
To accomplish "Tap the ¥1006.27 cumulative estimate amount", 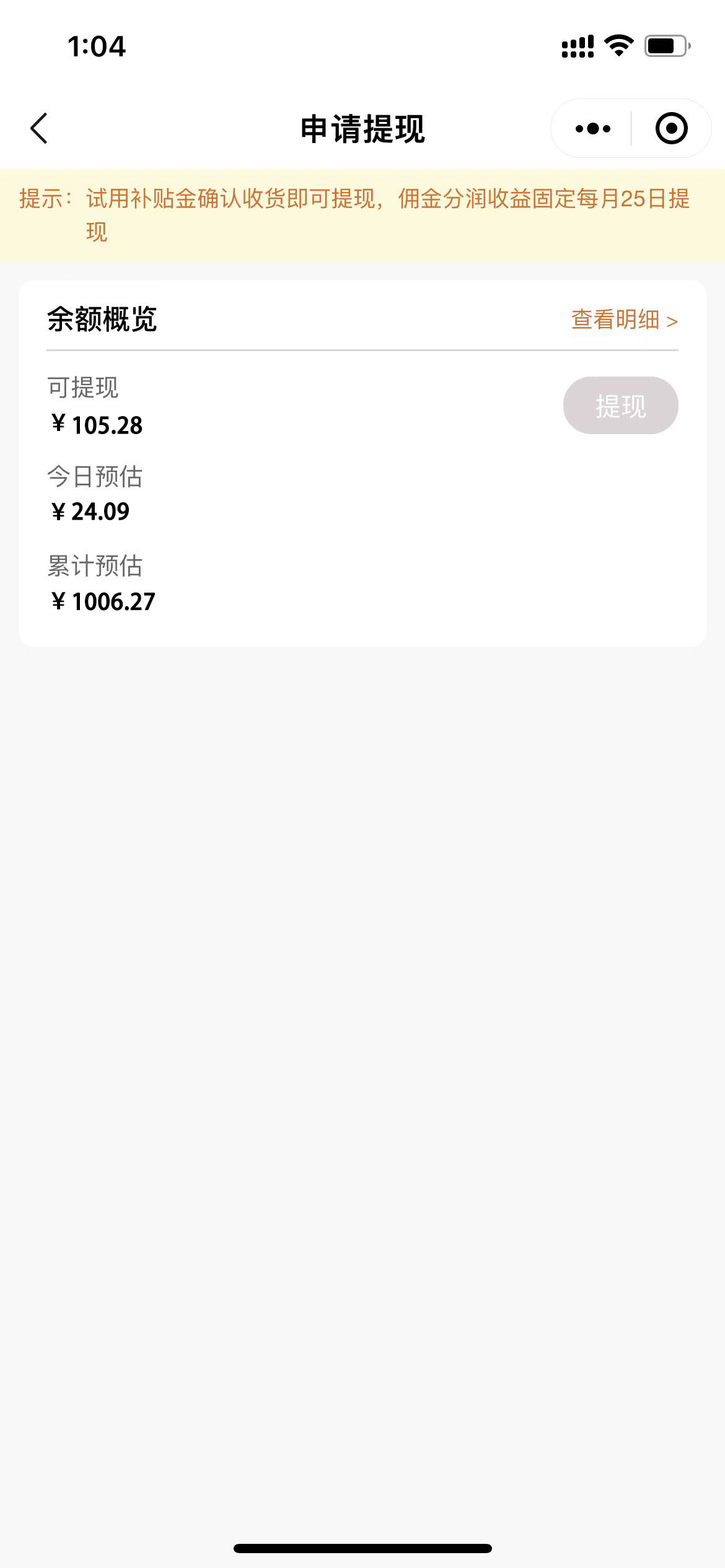I will pos(103,601).
